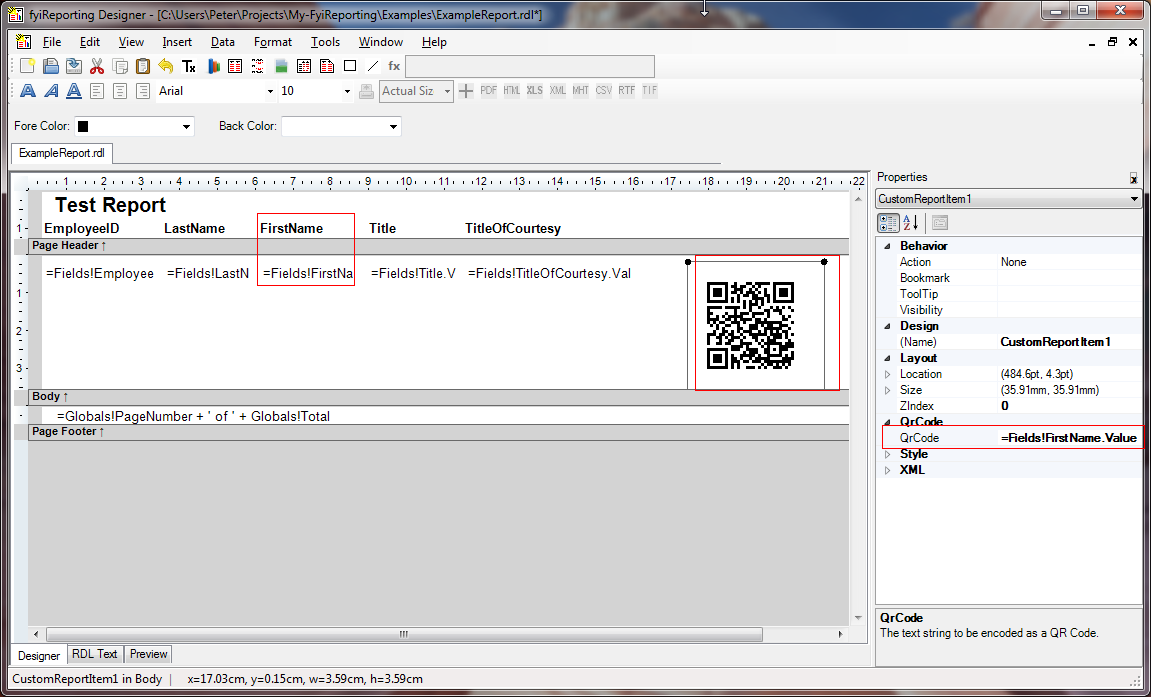
Task: Open the CustomReportItem1 object selector dropdown
Action: click(x=1134, y=199)
